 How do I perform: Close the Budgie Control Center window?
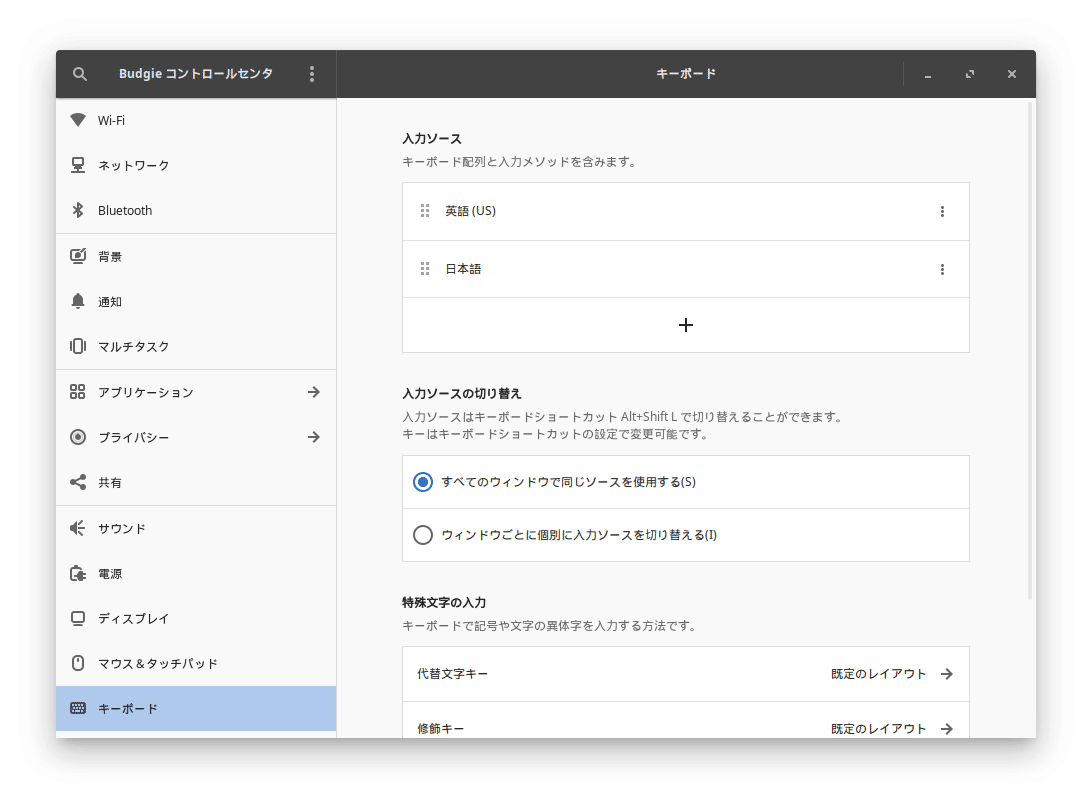(1012, 74)
